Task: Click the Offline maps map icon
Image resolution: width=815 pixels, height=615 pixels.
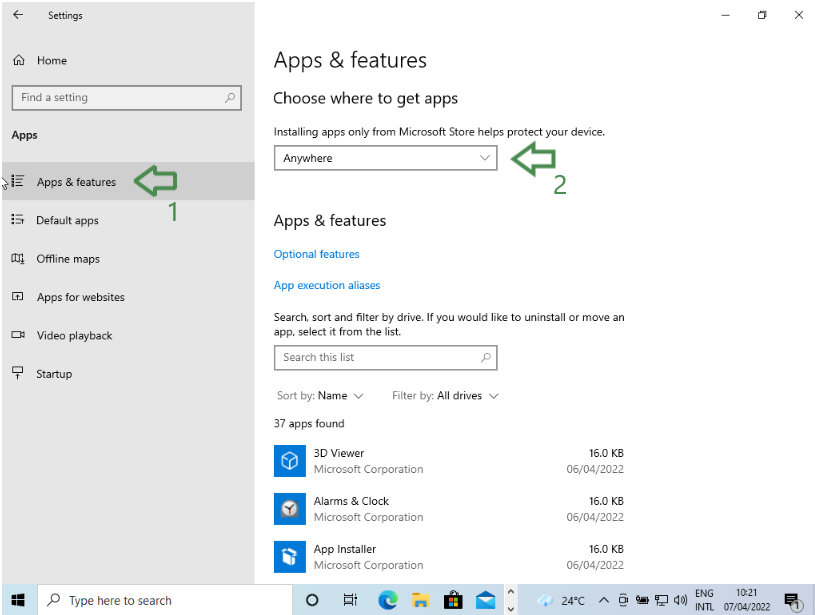Action: (x=18, y=258)
